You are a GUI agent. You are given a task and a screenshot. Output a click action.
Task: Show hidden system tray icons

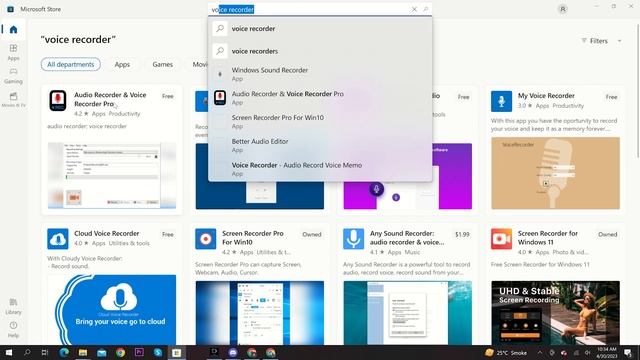[x=540, y=353]
